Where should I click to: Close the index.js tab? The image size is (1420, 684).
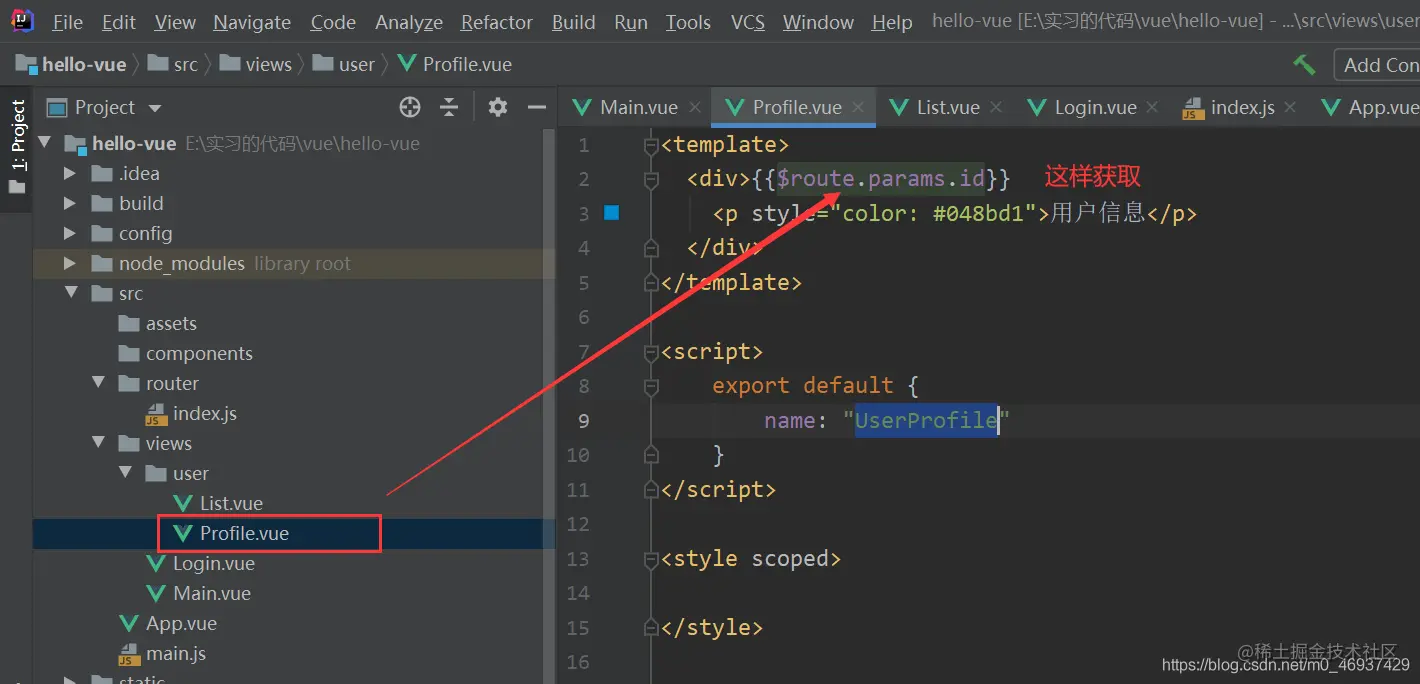pos(1290,107)
